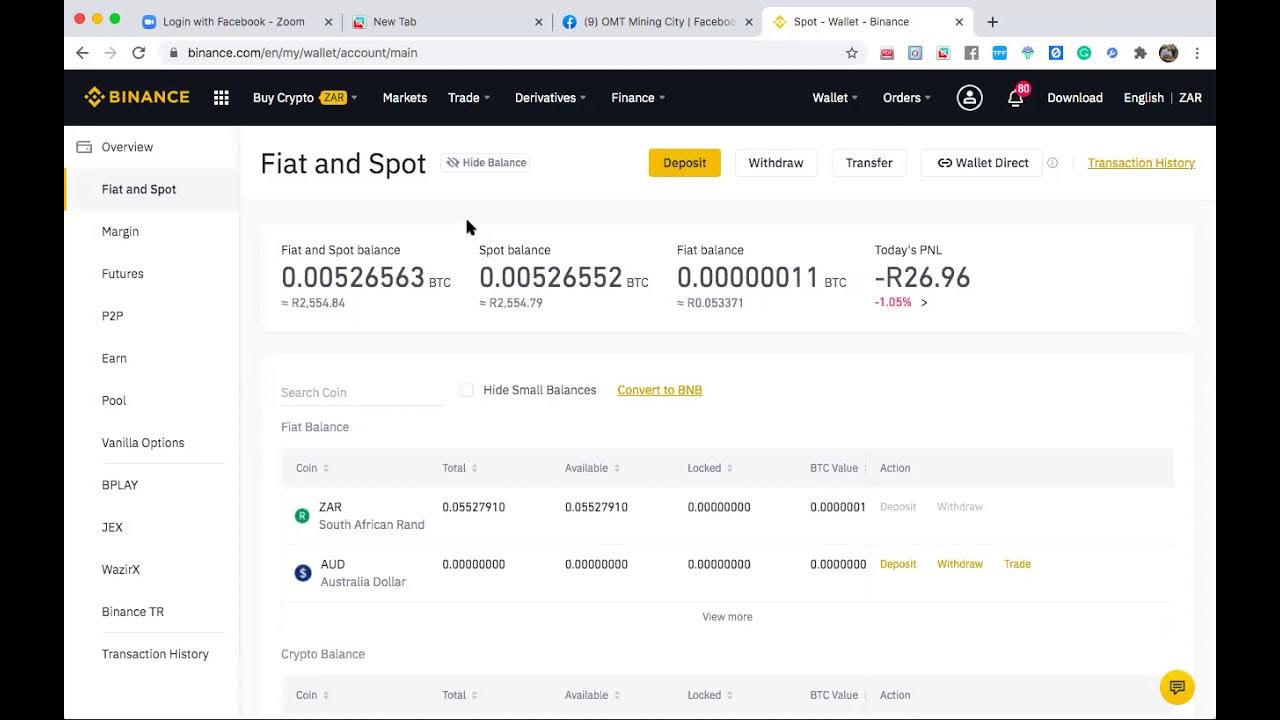
Task: Reload the Binance page
Action: [139, 53]
